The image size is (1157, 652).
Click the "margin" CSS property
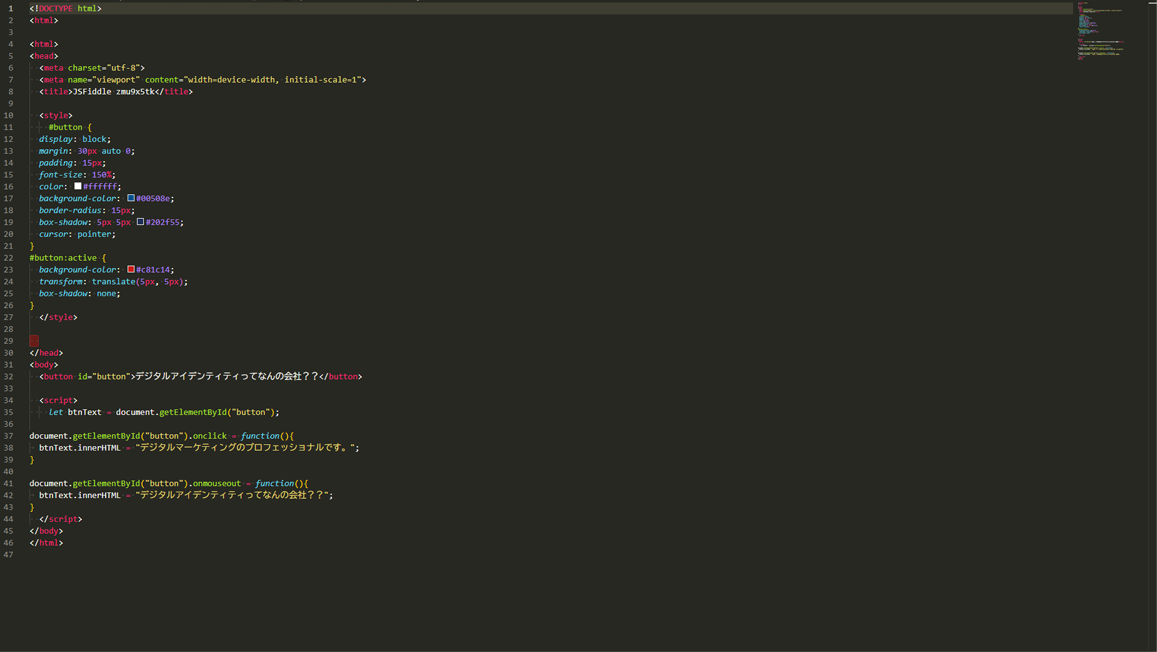[x=53, y=151]
